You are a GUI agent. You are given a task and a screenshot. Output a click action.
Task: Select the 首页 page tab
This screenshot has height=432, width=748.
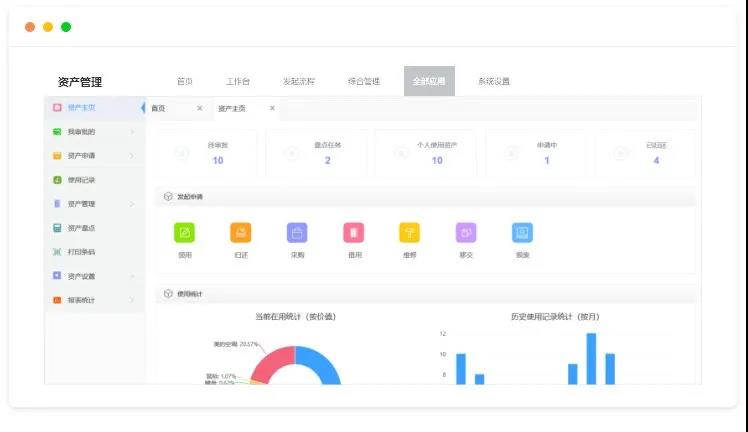point(159,108)
